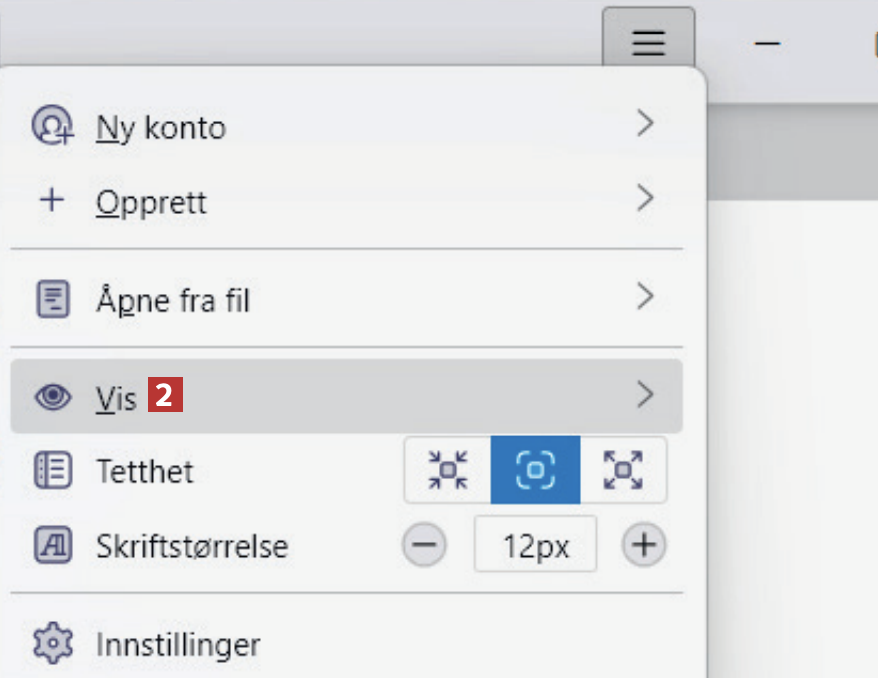Select the relaxed density option
The width and height of the screenshot is (878, 678).
point(623,469)
